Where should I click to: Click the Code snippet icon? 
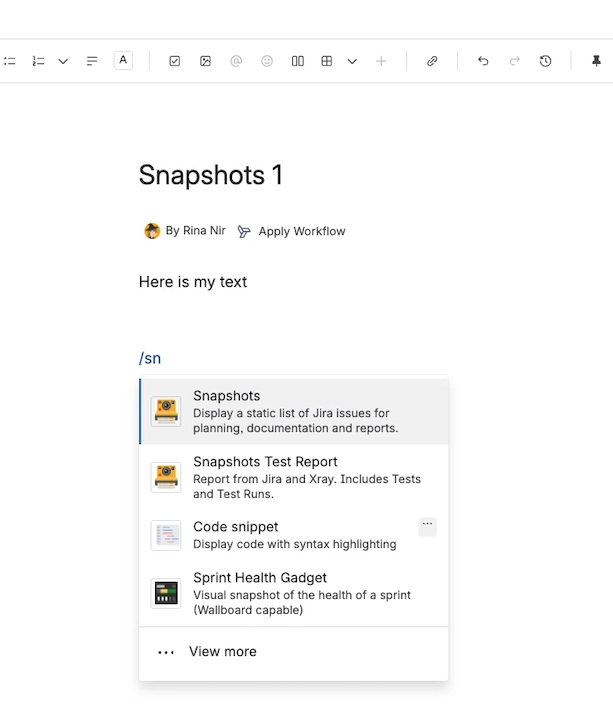coord(166,535)
